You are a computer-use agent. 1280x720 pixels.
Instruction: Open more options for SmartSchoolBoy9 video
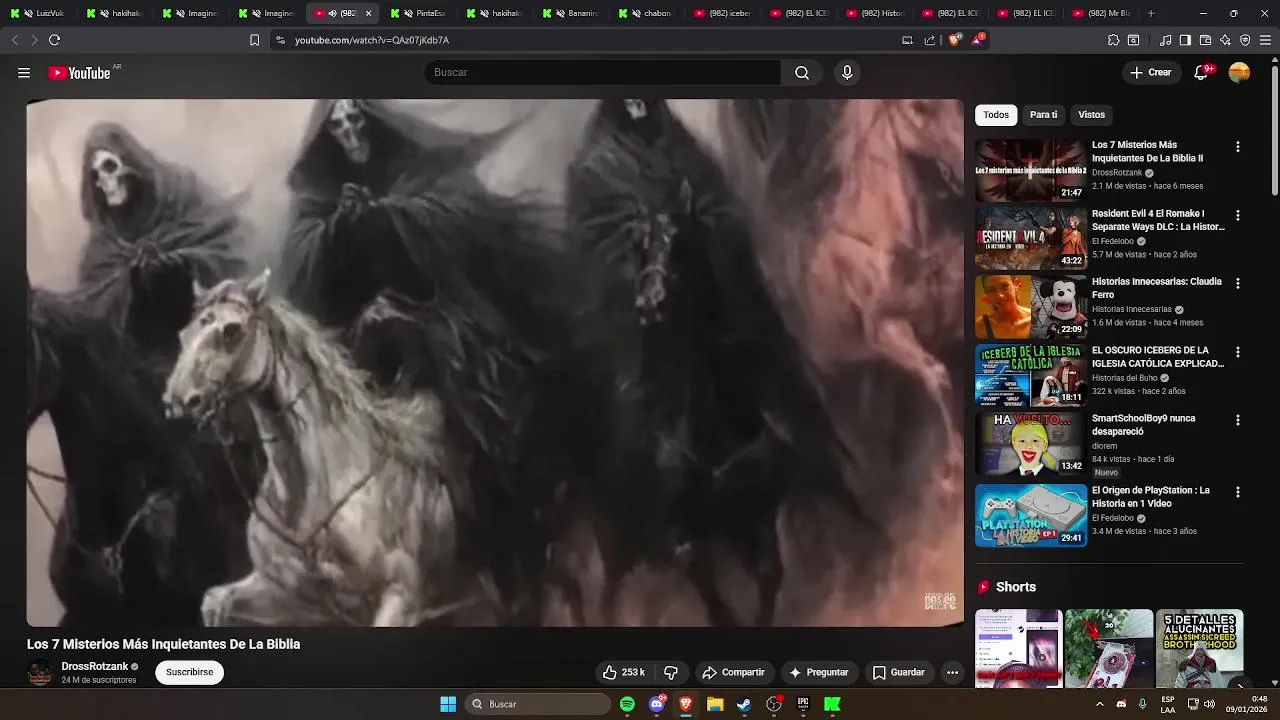(x=1237, y=420)
